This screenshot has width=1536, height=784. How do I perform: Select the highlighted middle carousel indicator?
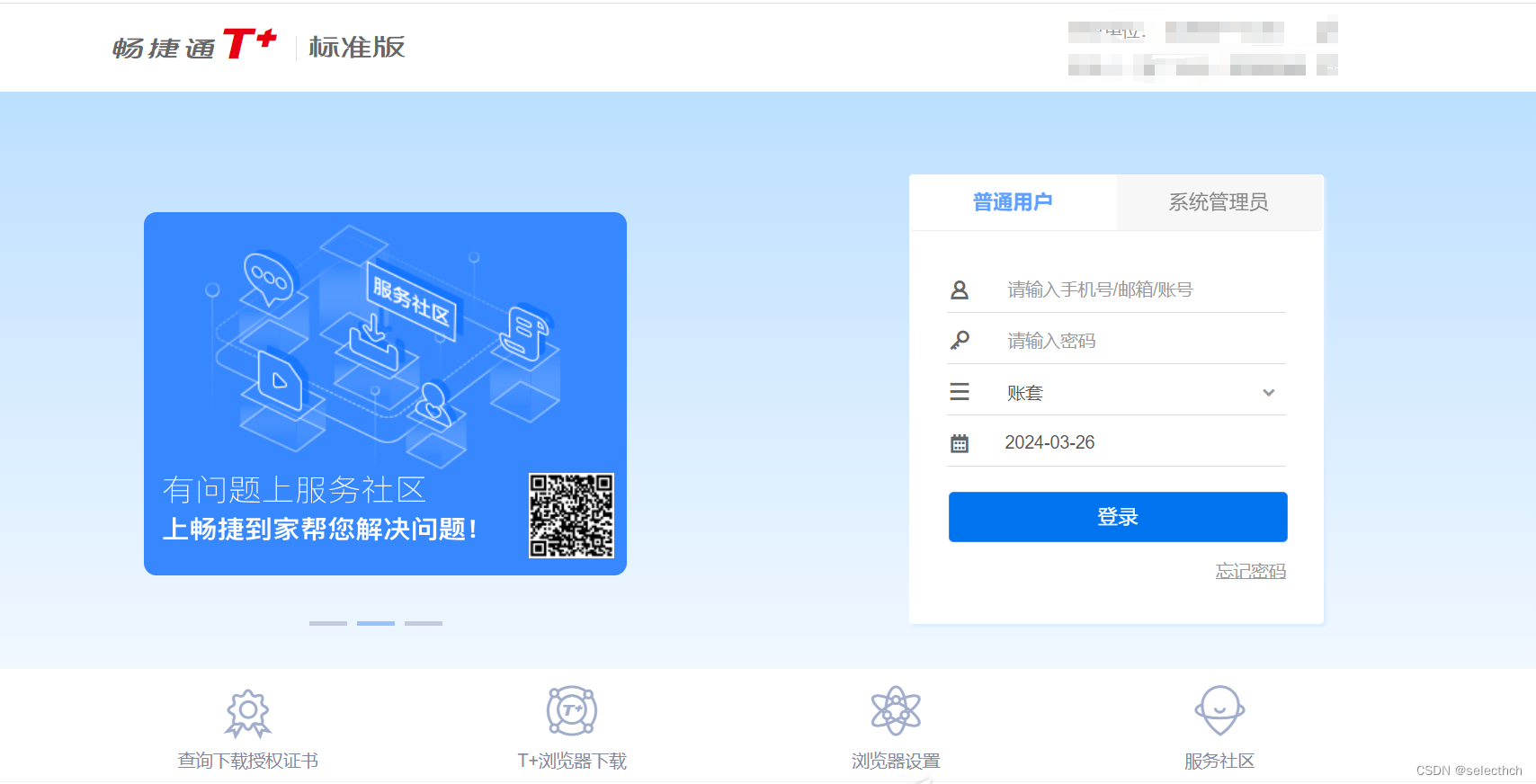point(376,623)
